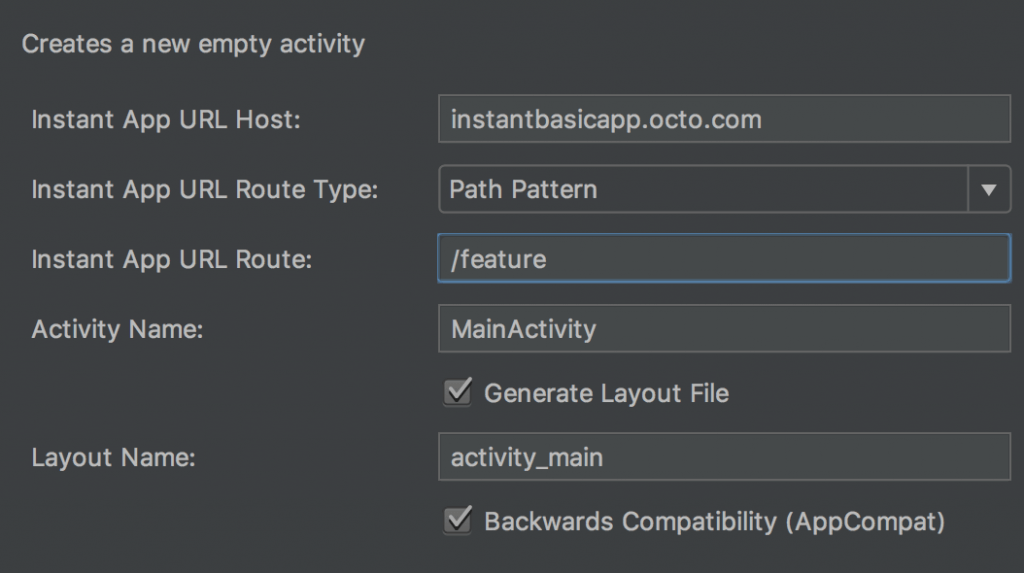Disable the Backwards Compatibility checkbox

point(458,520)
